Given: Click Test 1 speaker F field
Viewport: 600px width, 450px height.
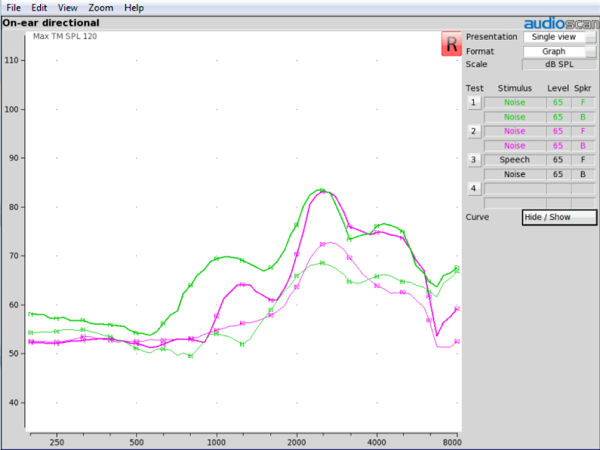Looking at the screenshot, I should 583,103.
